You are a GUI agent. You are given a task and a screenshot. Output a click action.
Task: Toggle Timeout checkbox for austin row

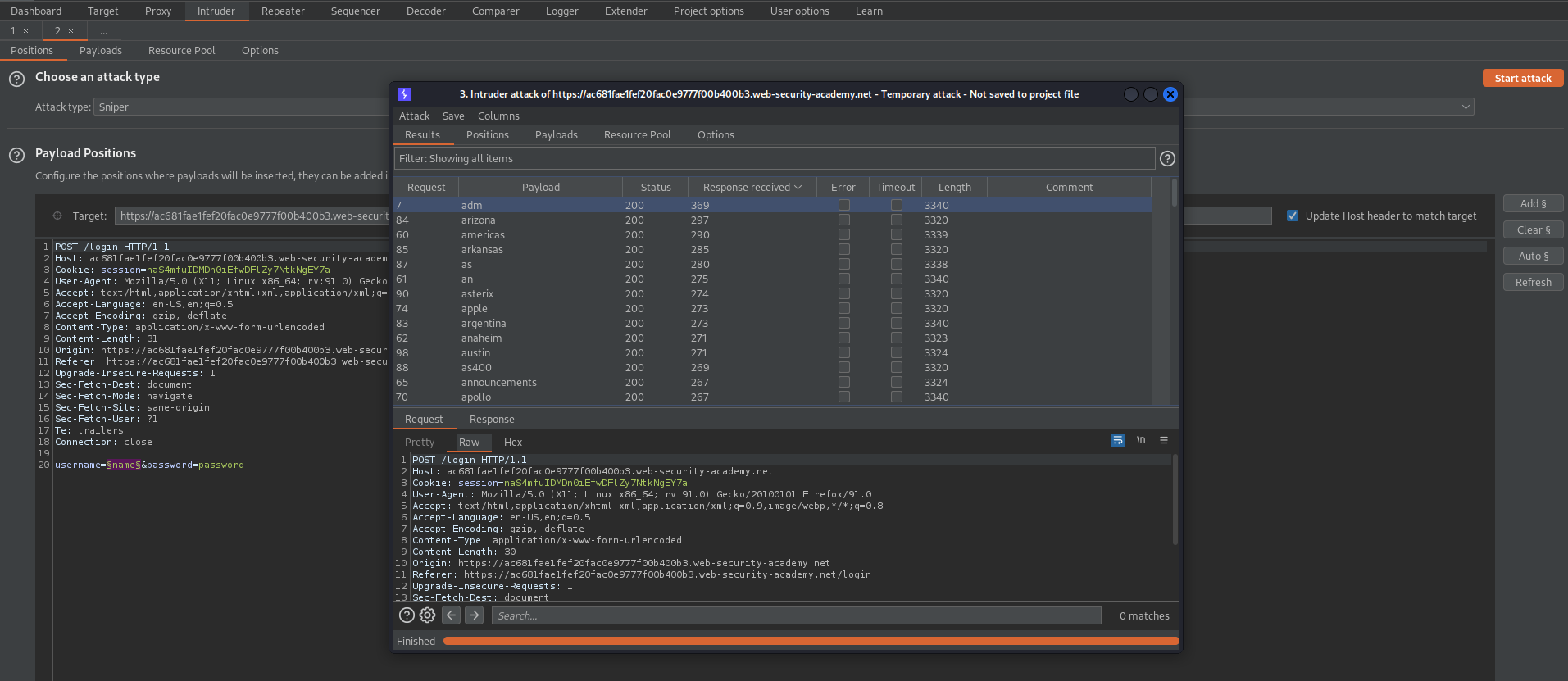pyautogui.click(x=897, y=352)
